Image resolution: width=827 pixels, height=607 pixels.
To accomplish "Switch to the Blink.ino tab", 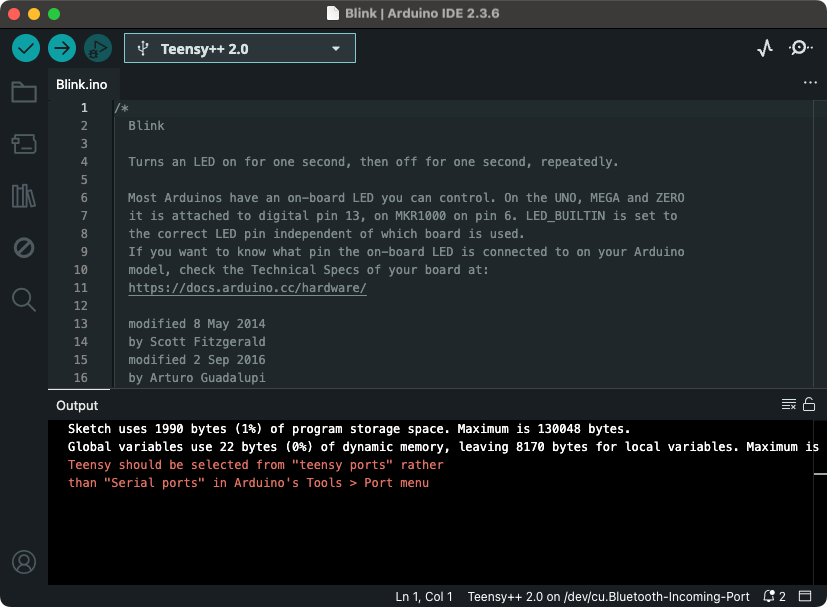I will pyautogui.click(x=82, y=85).
